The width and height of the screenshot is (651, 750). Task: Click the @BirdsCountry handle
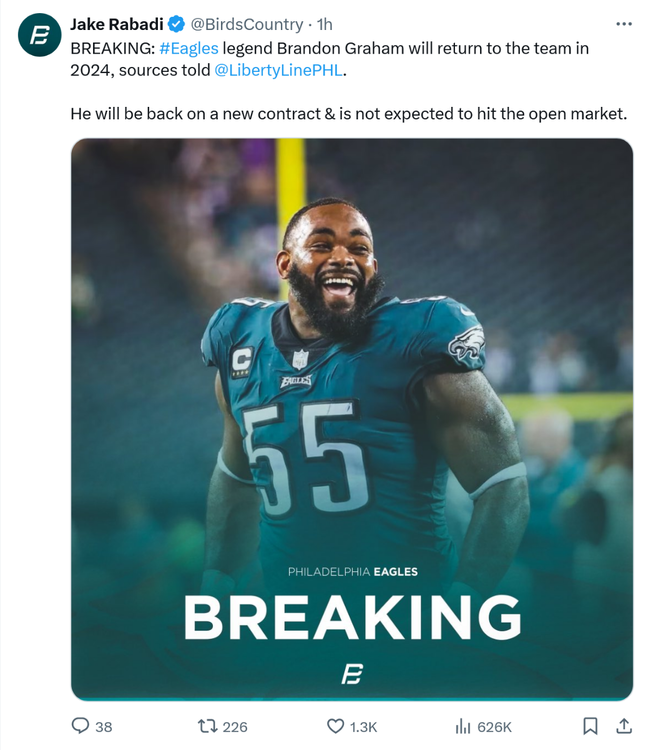(x=247, y=24)
